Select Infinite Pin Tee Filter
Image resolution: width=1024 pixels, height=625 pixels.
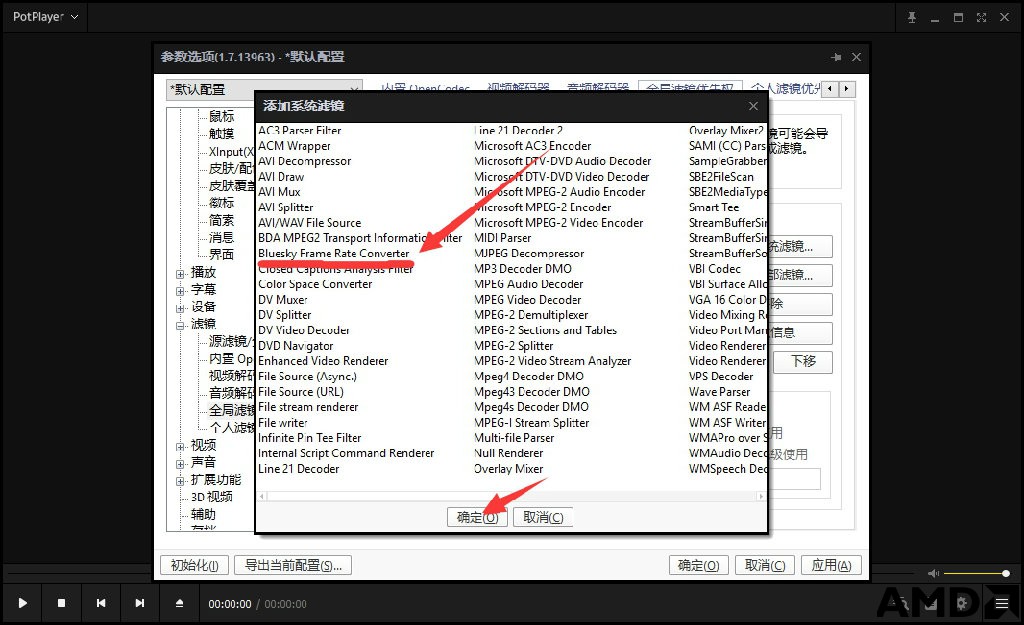coord(309,438)
